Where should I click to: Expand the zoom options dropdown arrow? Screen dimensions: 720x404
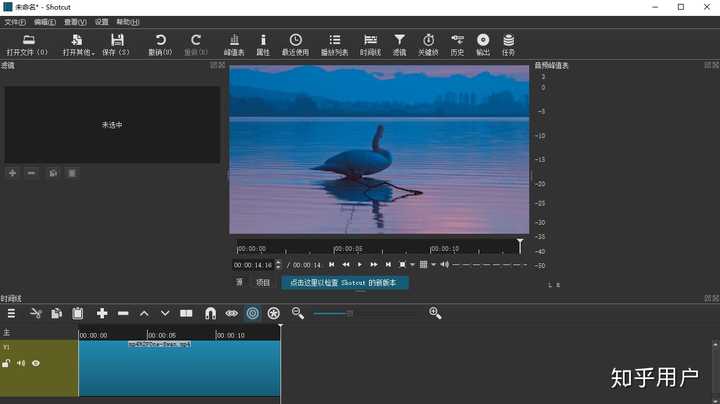[x=412, y=265]
